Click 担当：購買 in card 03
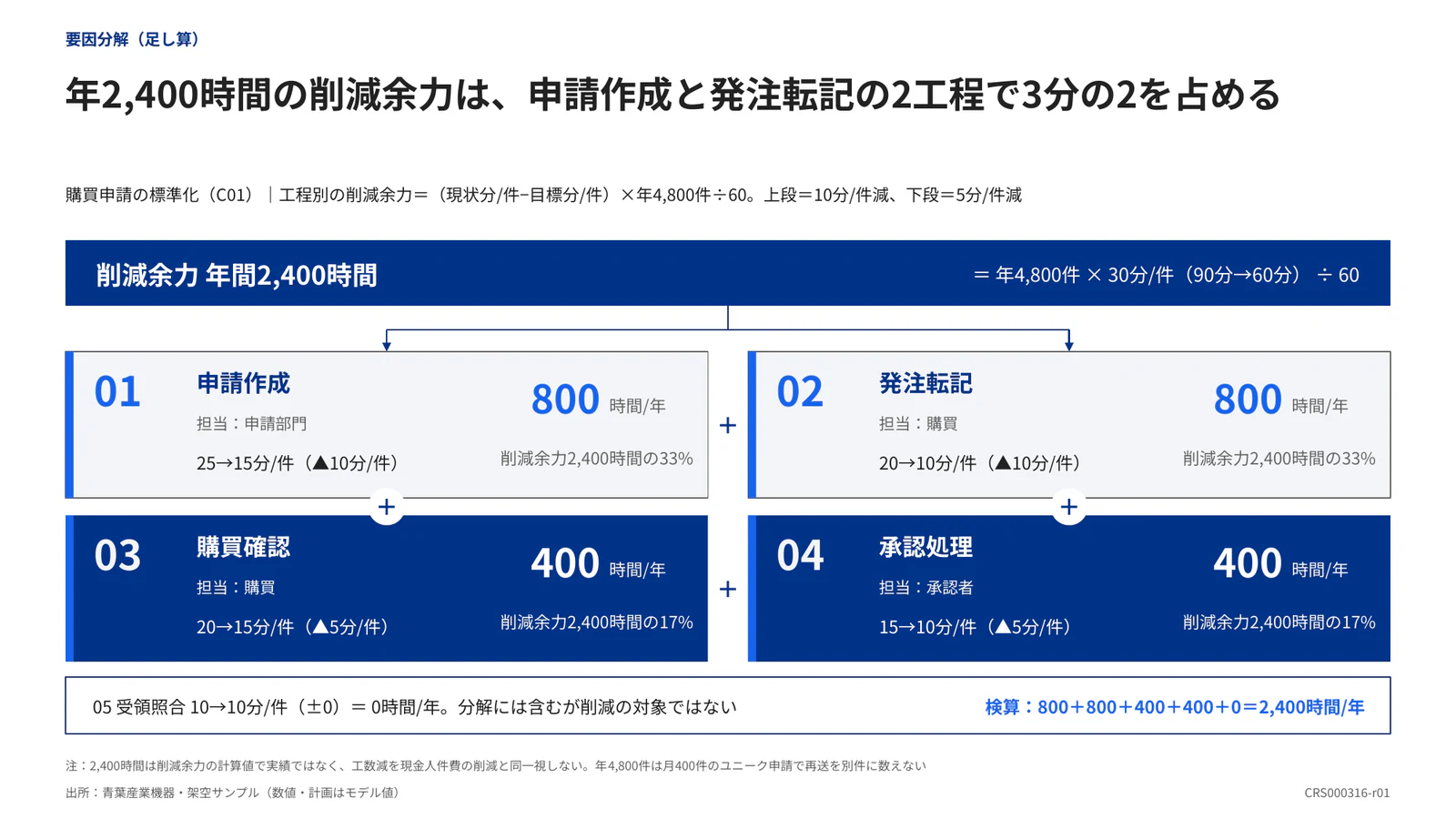Image resolution: width=1456 pixels, height=819 pixels. point(236,587)
